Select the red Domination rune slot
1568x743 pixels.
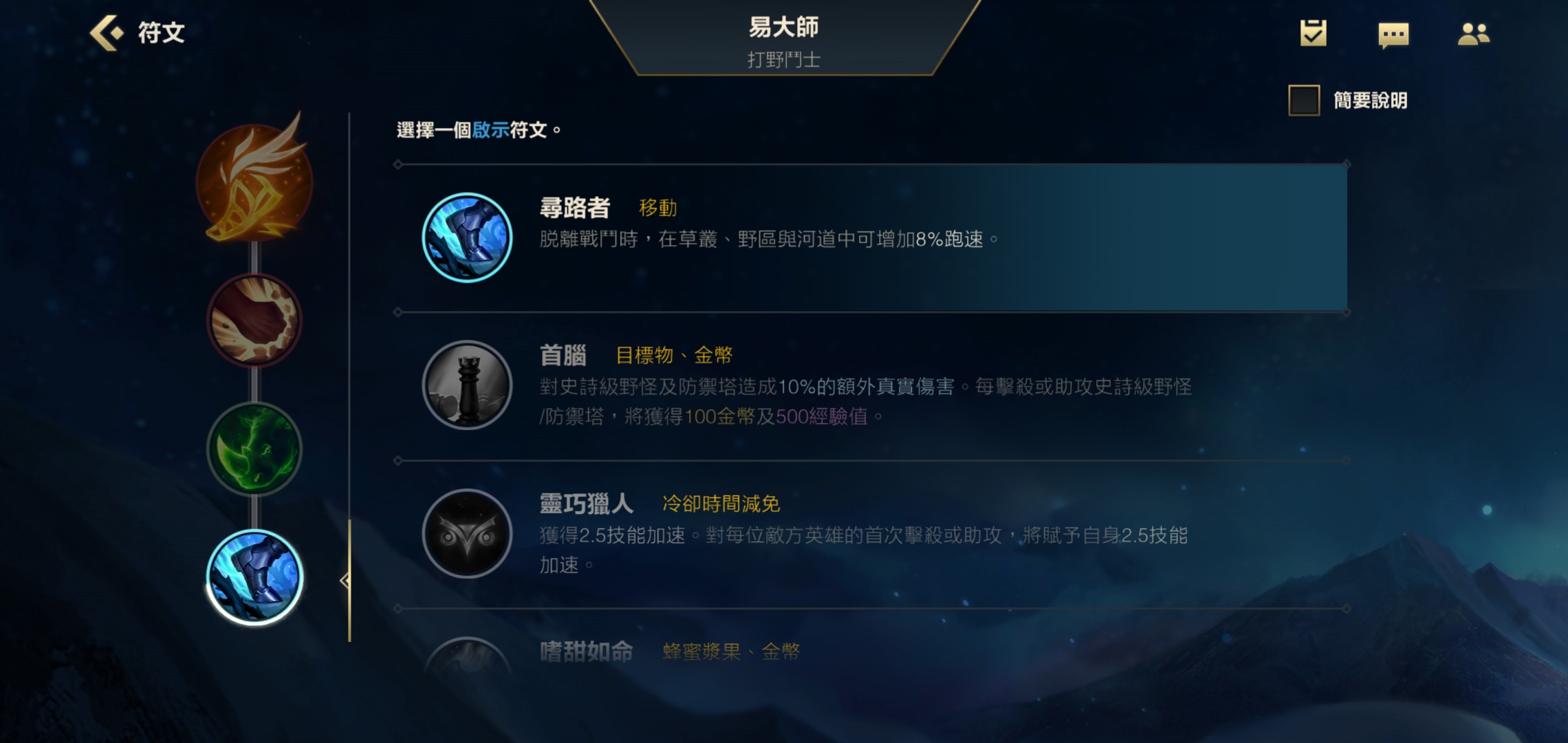(254, 320)
